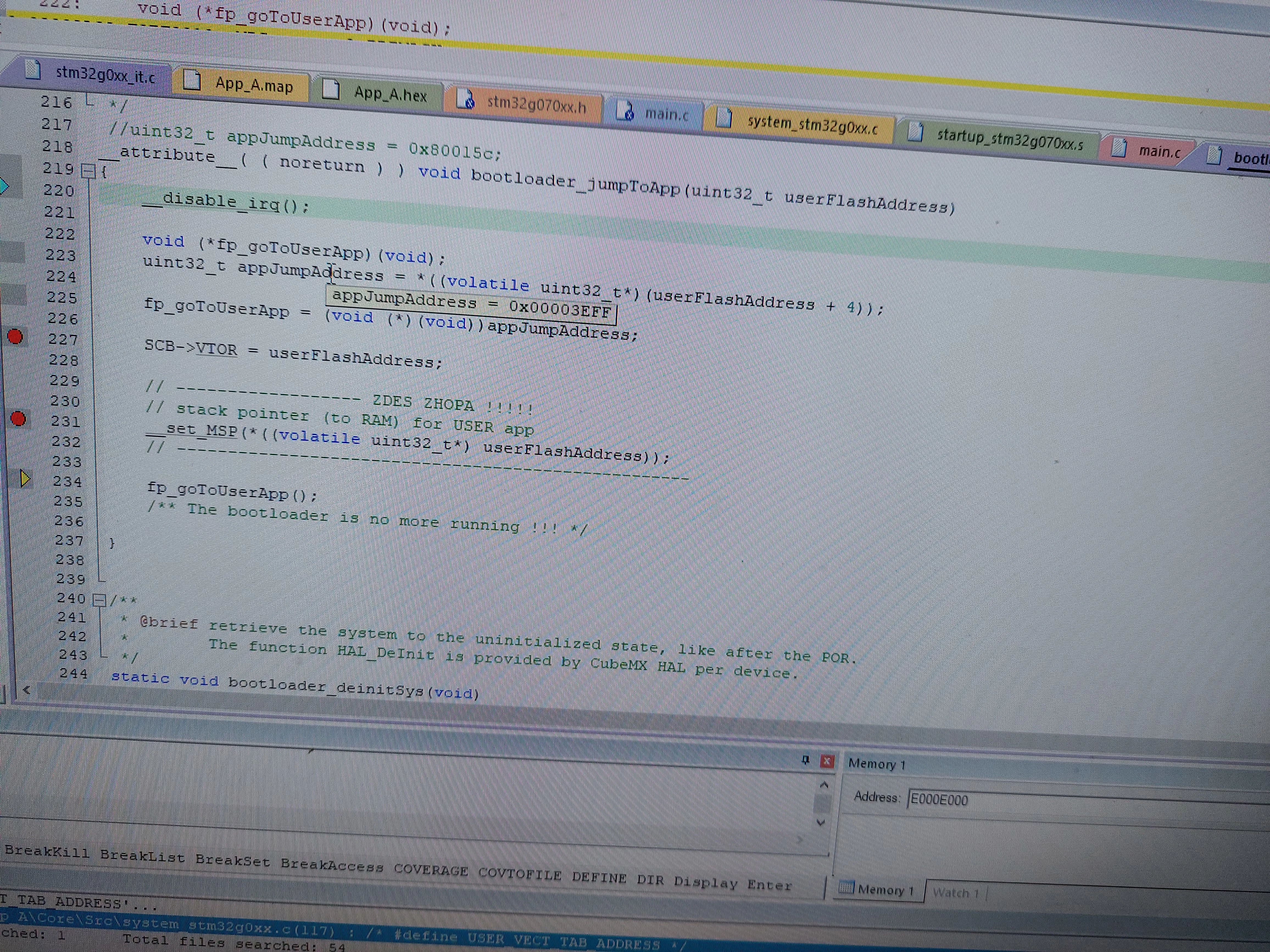Image resolution: width=1270 pixels, height=952 pixels.
Task: Click the editor horizontal scroll left arrow
Action: pyautogui.click(x=26, y=690)
